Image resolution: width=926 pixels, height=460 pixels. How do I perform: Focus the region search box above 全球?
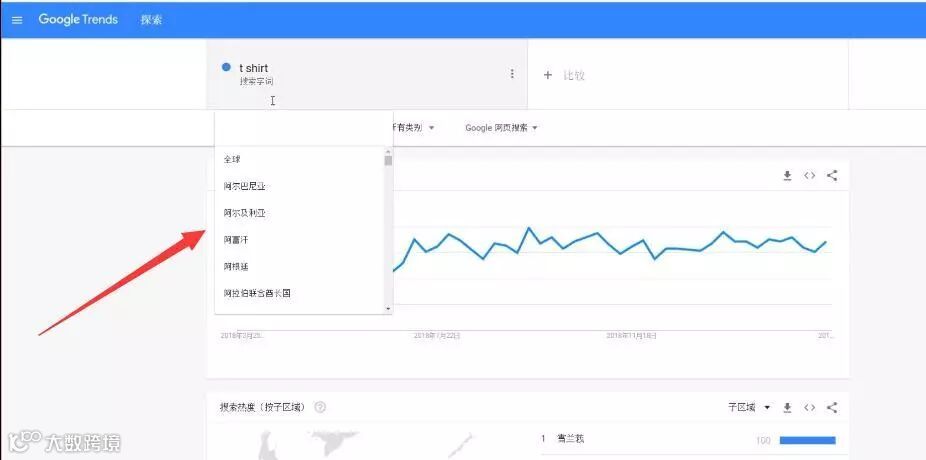[304, 128]
